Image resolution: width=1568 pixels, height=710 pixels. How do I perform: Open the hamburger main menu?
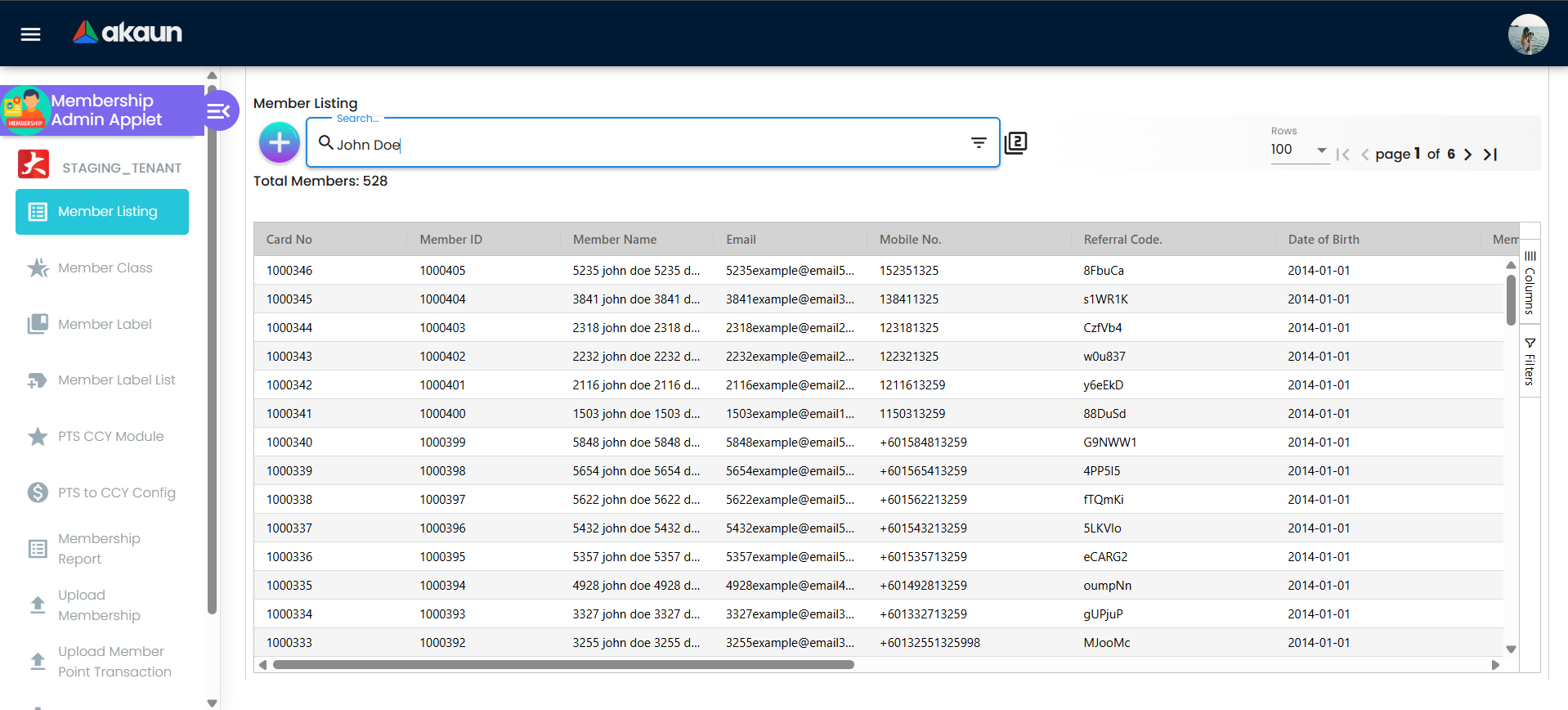30,34
